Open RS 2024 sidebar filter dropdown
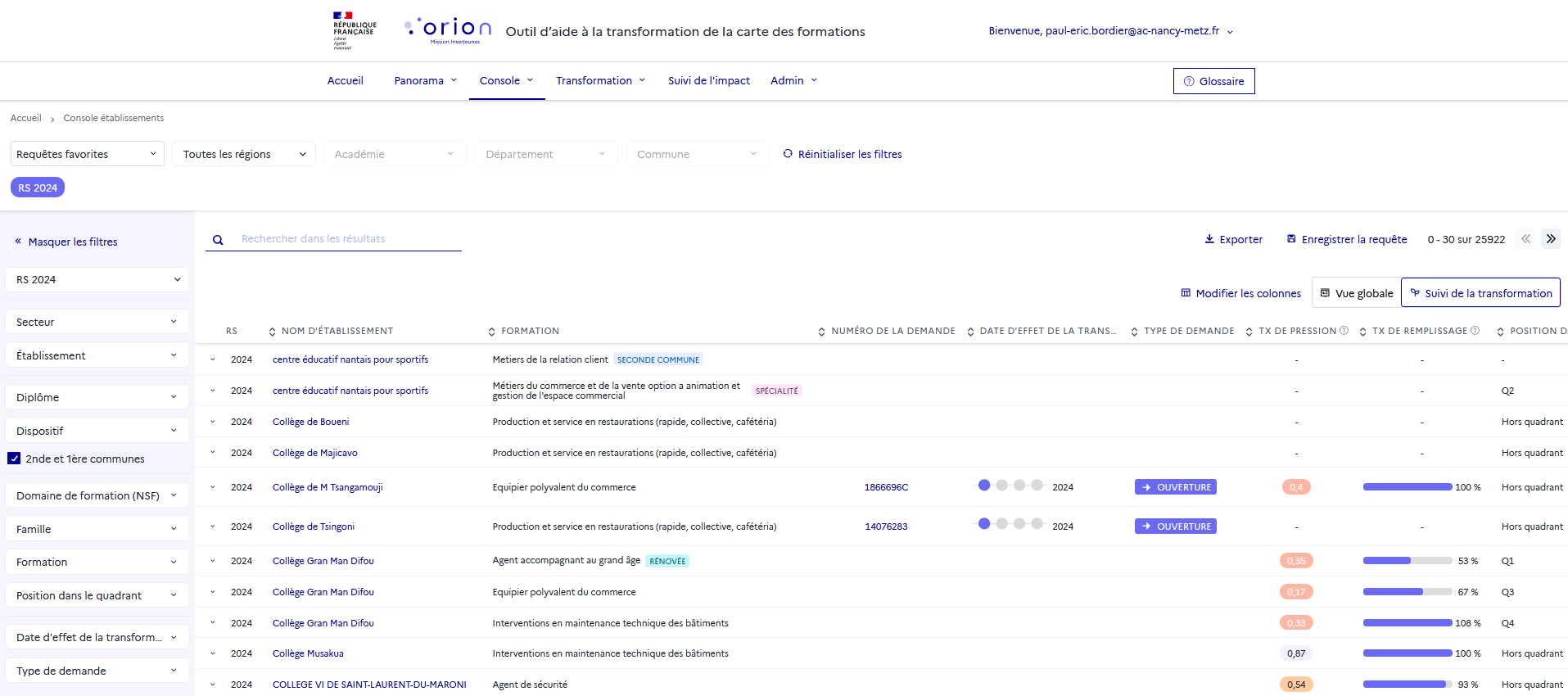Viewport: 1568px width, 696px height. (x=97, y=279)
